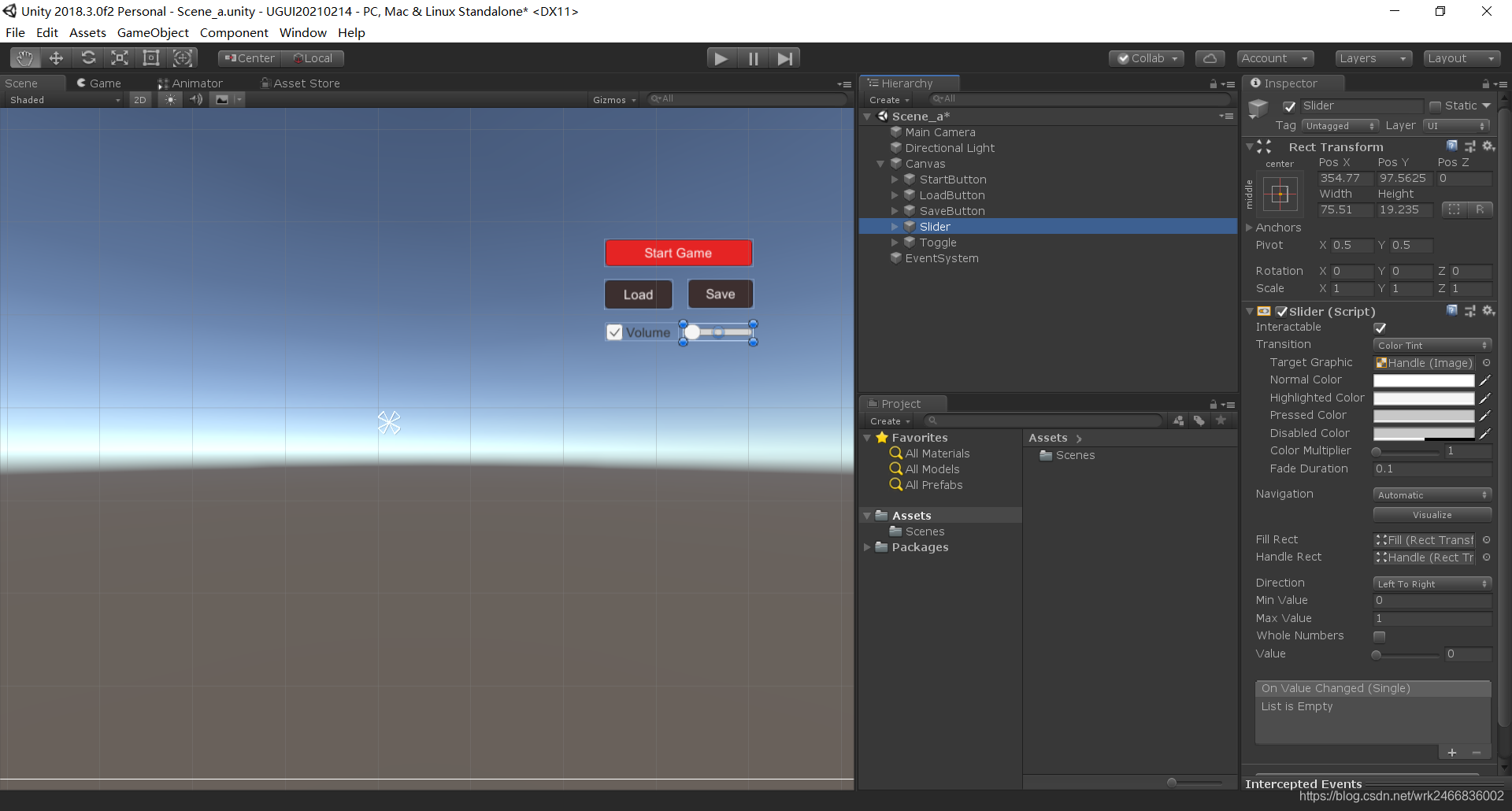The width and height of the screenshot is (1512, 811).
Task: Expand StartButton in Hierarchy
Action: [x=895, y=180]
